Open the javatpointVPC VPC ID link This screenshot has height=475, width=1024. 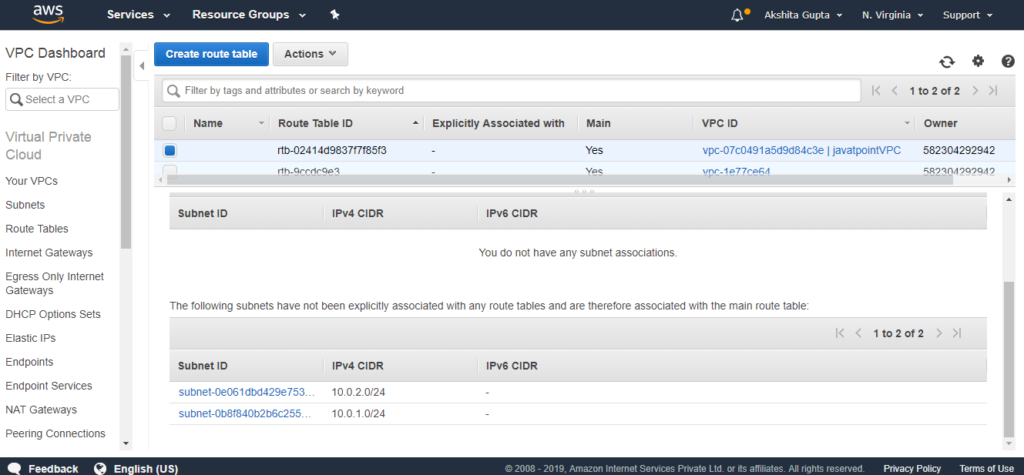point(802,150)
